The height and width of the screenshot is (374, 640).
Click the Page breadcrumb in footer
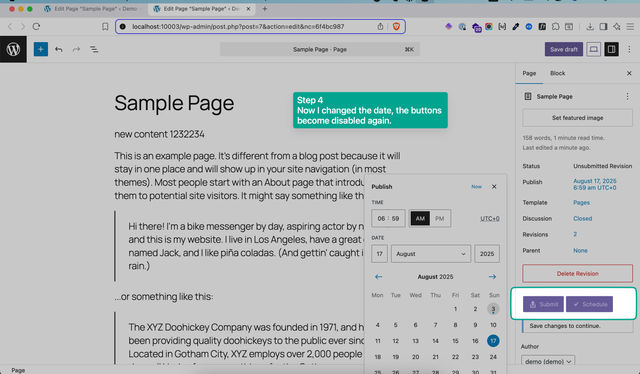tap(18, 370)
